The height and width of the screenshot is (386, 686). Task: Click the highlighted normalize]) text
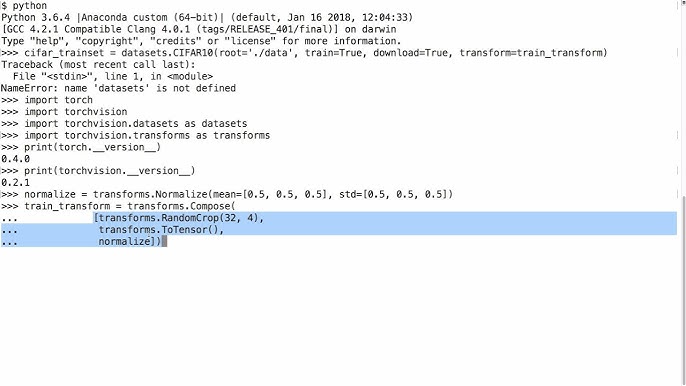coord(130,242)
